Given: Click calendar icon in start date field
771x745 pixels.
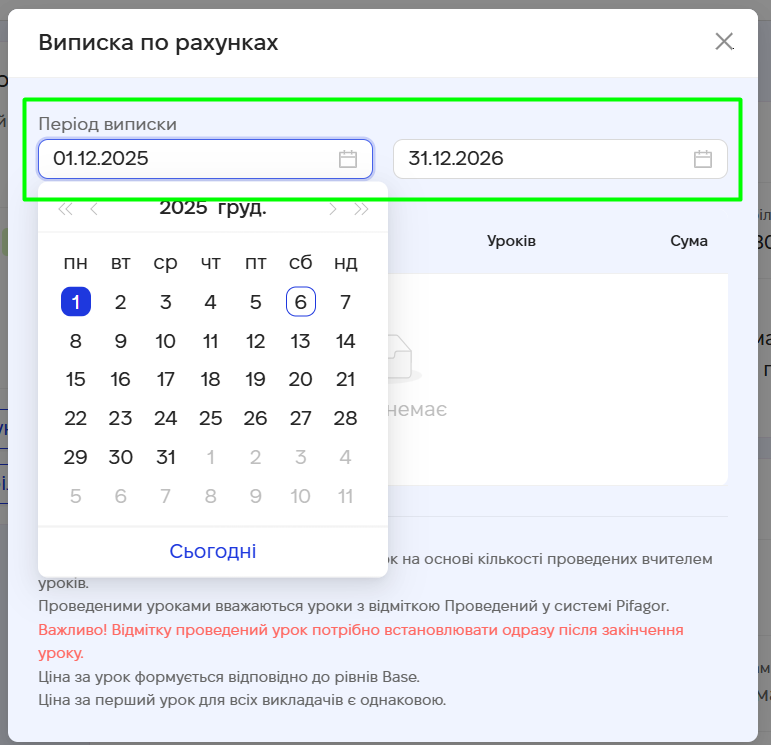Looking at the screenshot, I should tap(348, 159).
